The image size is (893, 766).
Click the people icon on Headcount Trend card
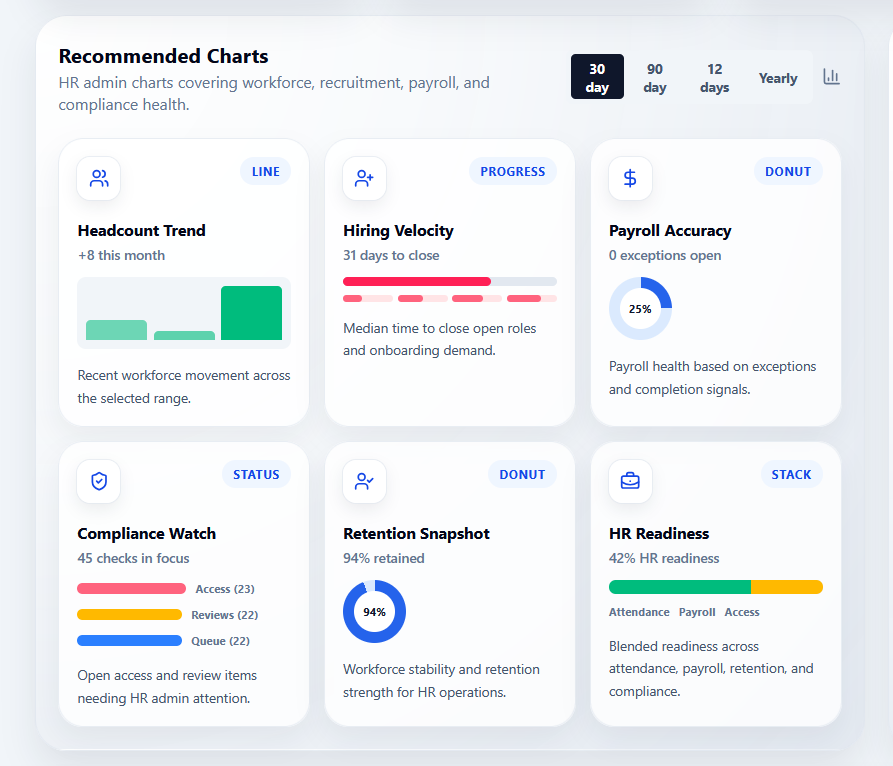point(99,178)
